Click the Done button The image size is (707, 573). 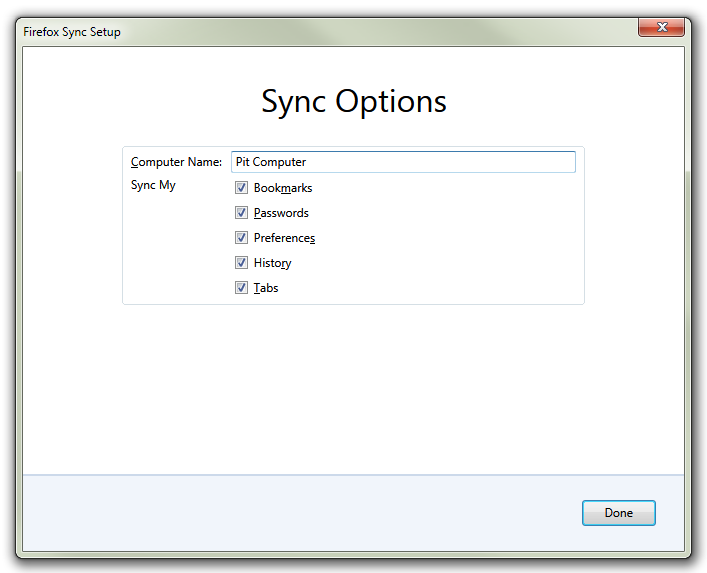pyautogui.click(x=619, y=513)
